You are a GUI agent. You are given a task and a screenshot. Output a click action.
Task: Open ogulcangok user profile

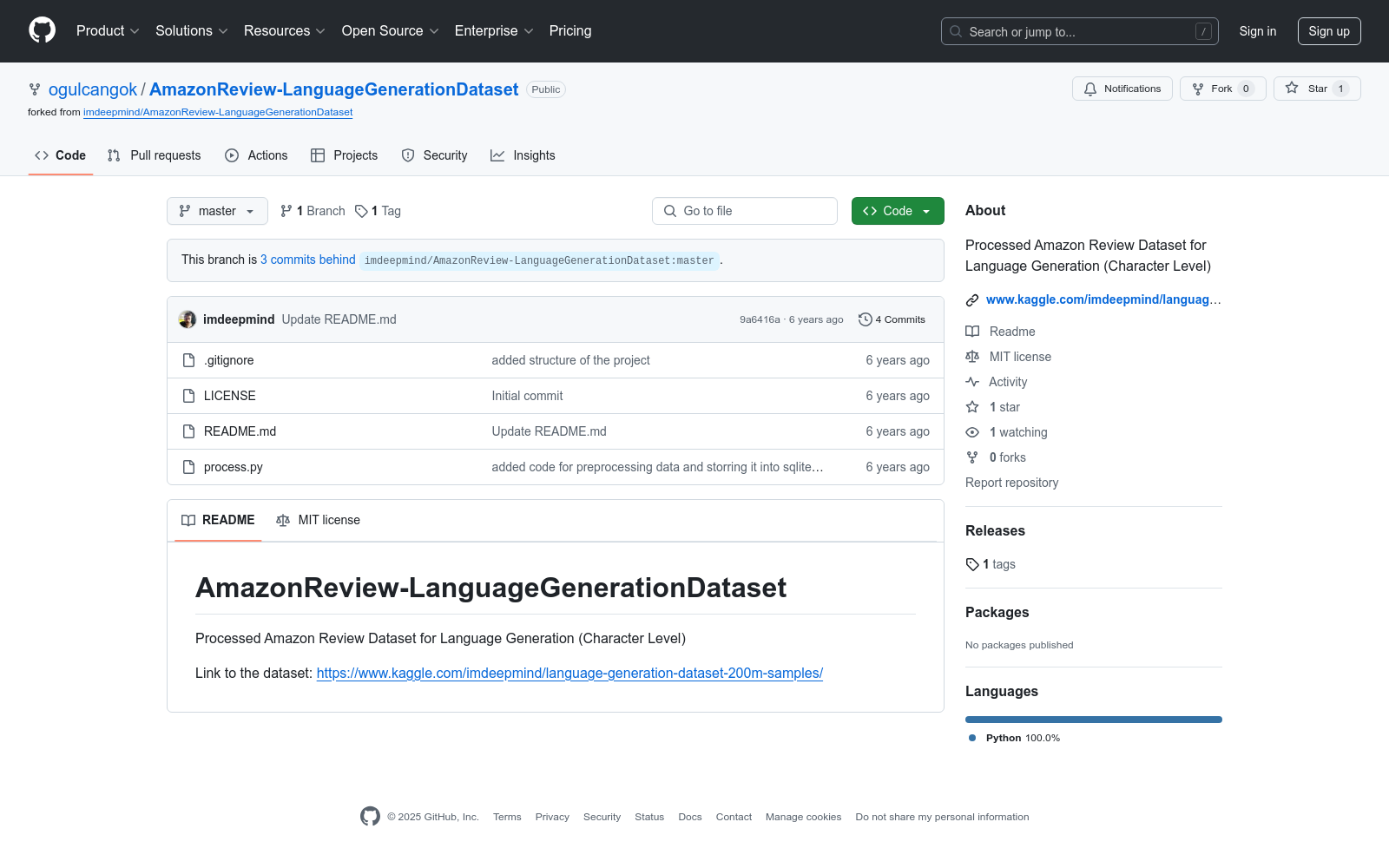point(93,89)
